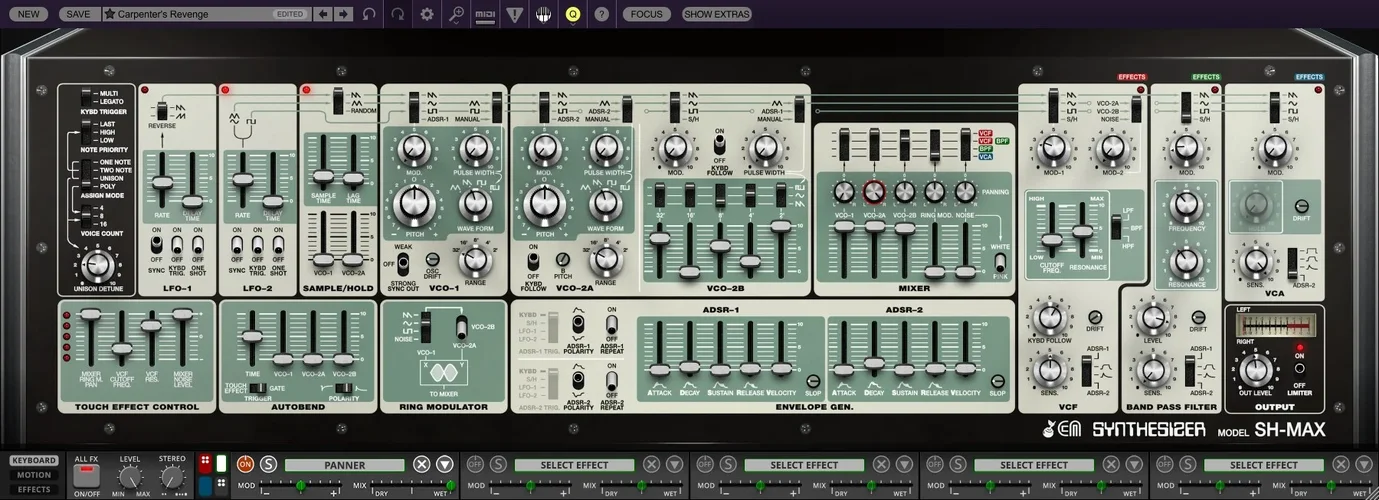Open the MIDI mapping icon

click(485, 14)
